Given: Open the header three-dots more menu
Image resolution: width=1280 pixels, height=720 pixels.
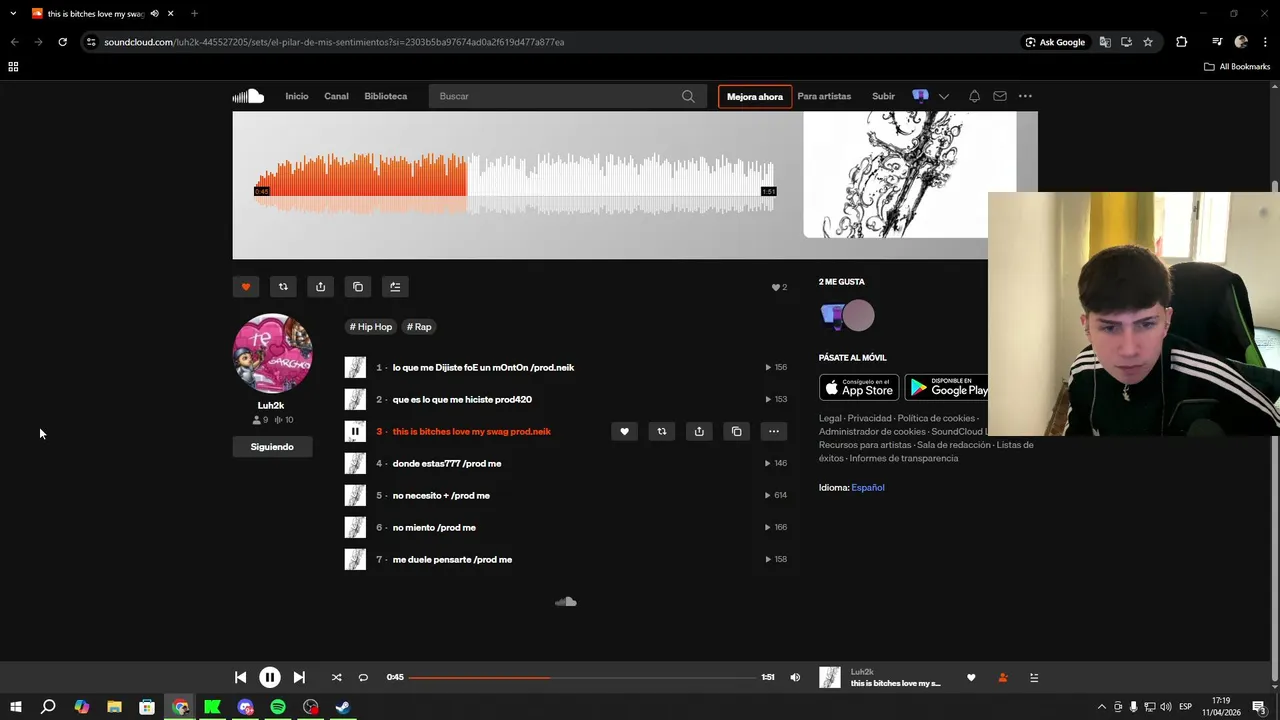Looking at the screenshot, I should coord(1025,96).
